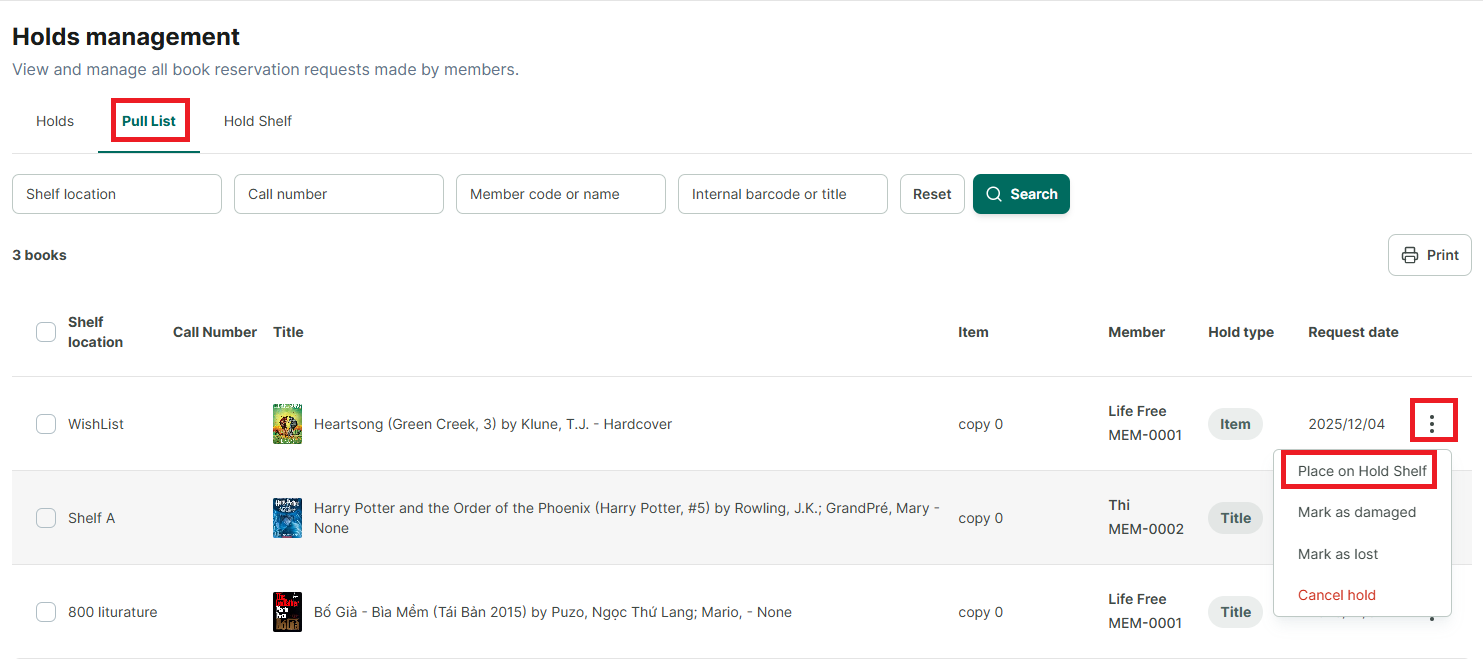
Task: Select Place on Hold Shelf option
Action: [1362, 471]
